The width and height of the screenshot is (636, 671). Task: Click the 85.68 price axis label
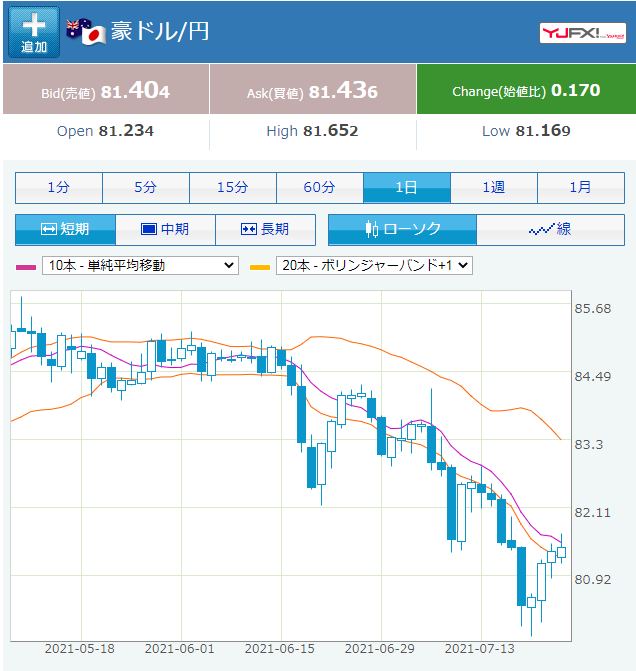(x=593, y=309)
